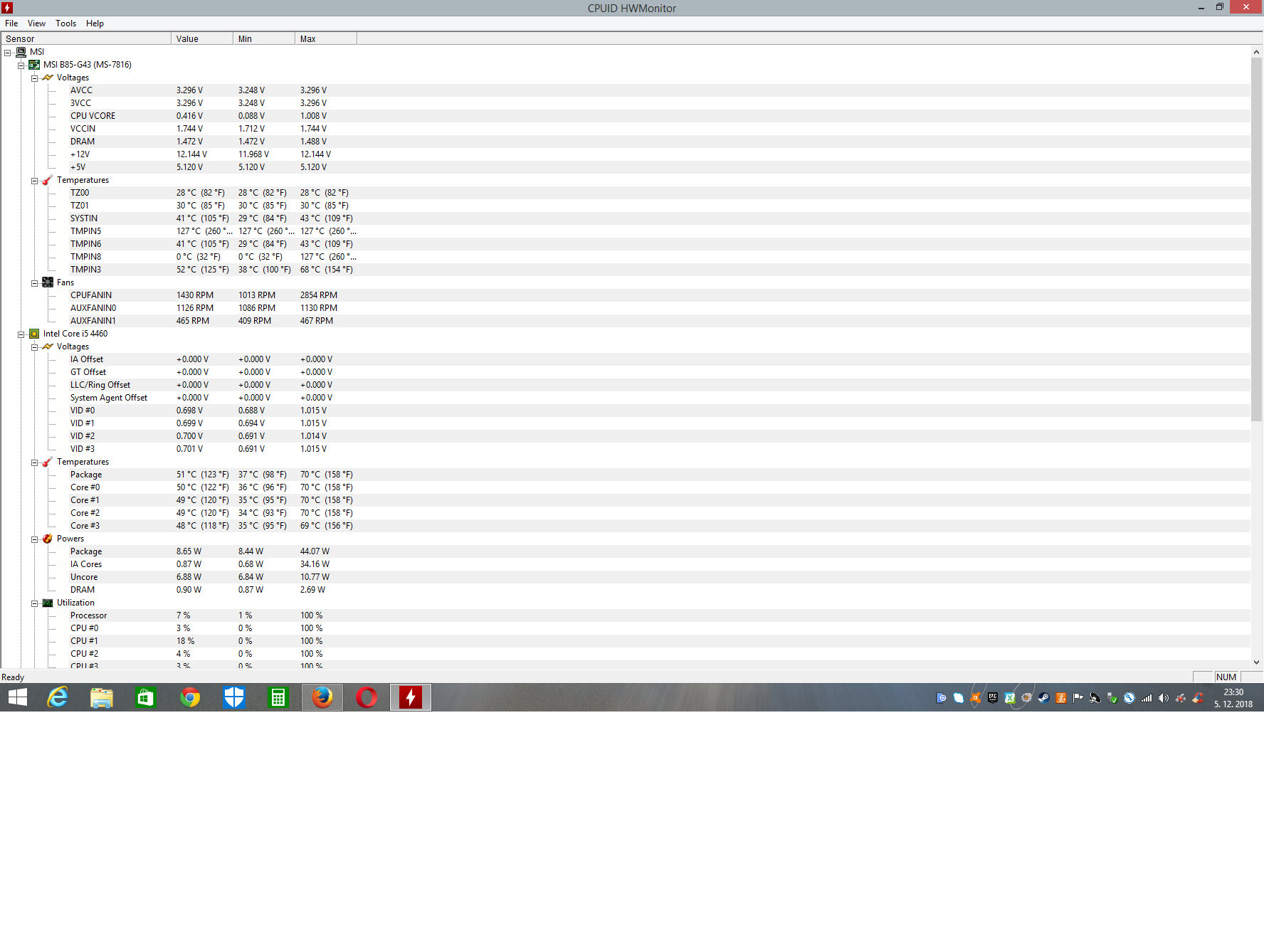Image resolution: width=1264 pixels, height=952 pixels.
Task: Collapse the Powers section
Action: coord(34,539)
